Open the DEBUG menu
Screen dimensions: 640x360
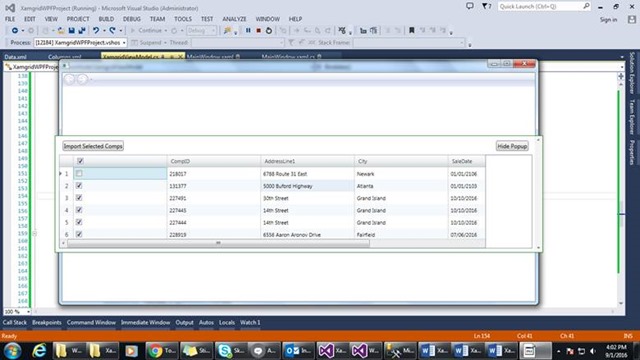click(131, 19)
